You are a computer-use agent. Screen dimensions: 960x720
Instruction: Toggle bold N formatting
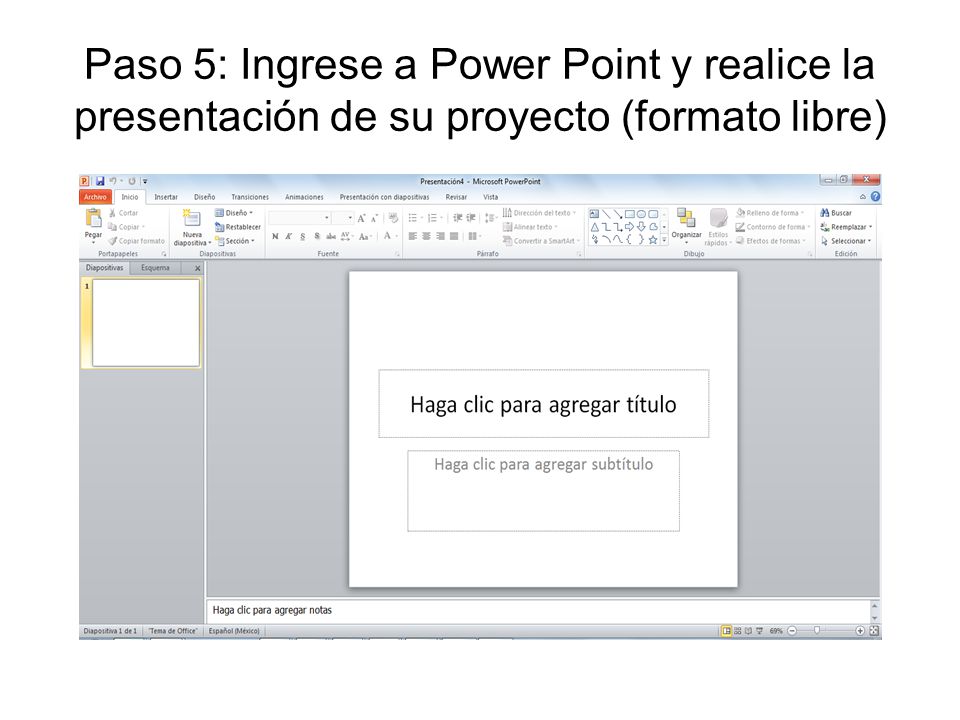coord(275,236)
